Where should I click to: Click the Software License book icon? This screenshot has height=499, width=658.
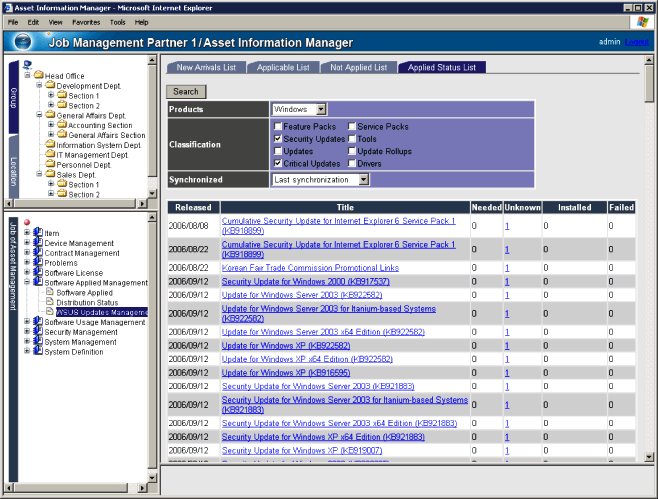tap(38, 273)
